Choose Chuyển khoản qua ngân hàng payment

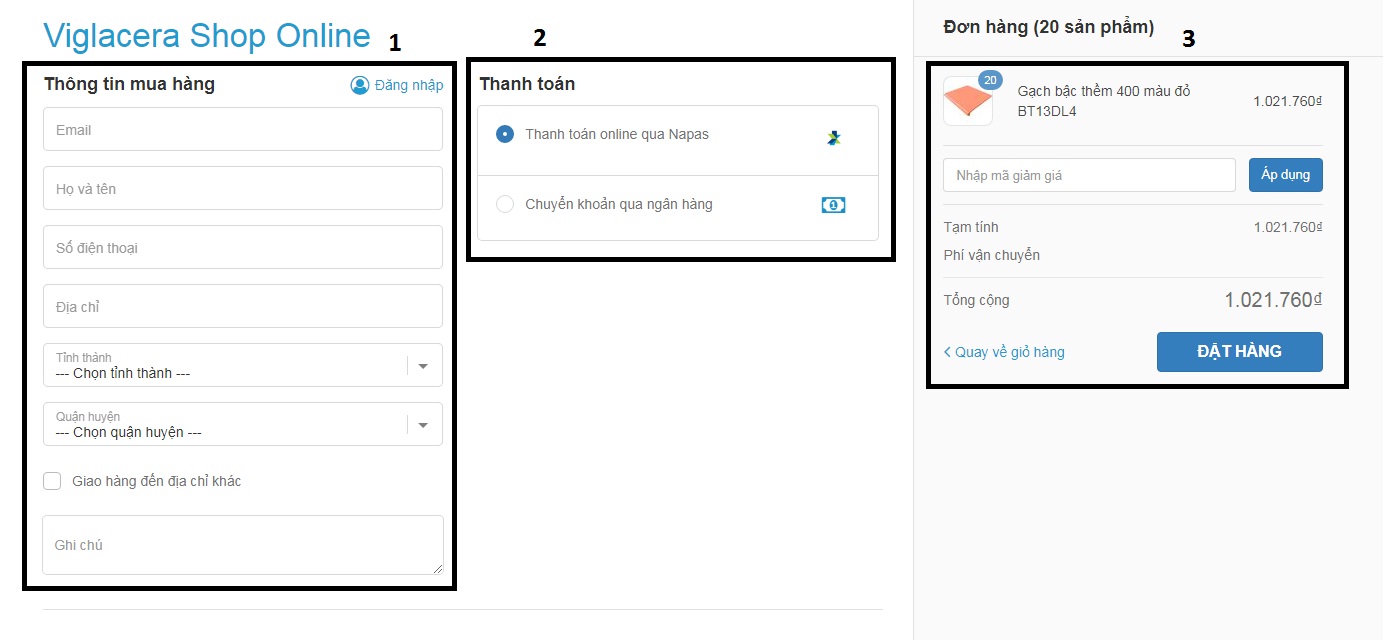[x=505, y=204]
